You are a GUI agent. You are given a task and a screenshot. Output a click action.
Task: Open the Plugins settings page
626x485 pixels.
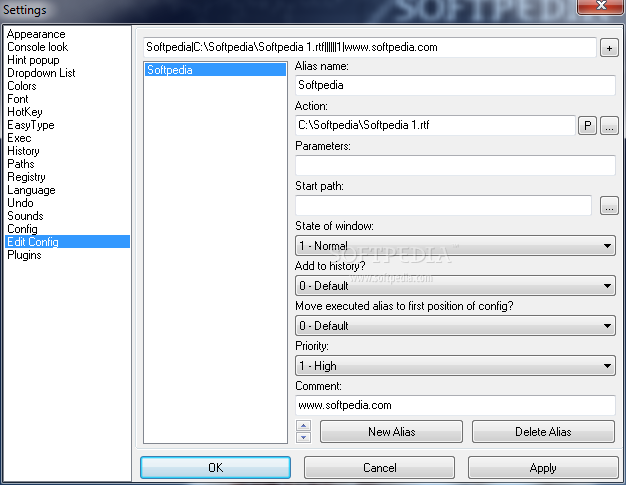tap(67, 255)
